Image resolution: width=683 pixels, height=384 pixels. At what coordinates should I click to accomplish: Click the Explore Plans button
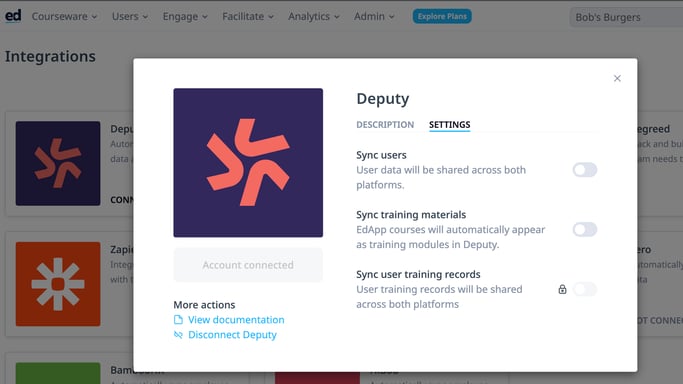tap(442, 17)
